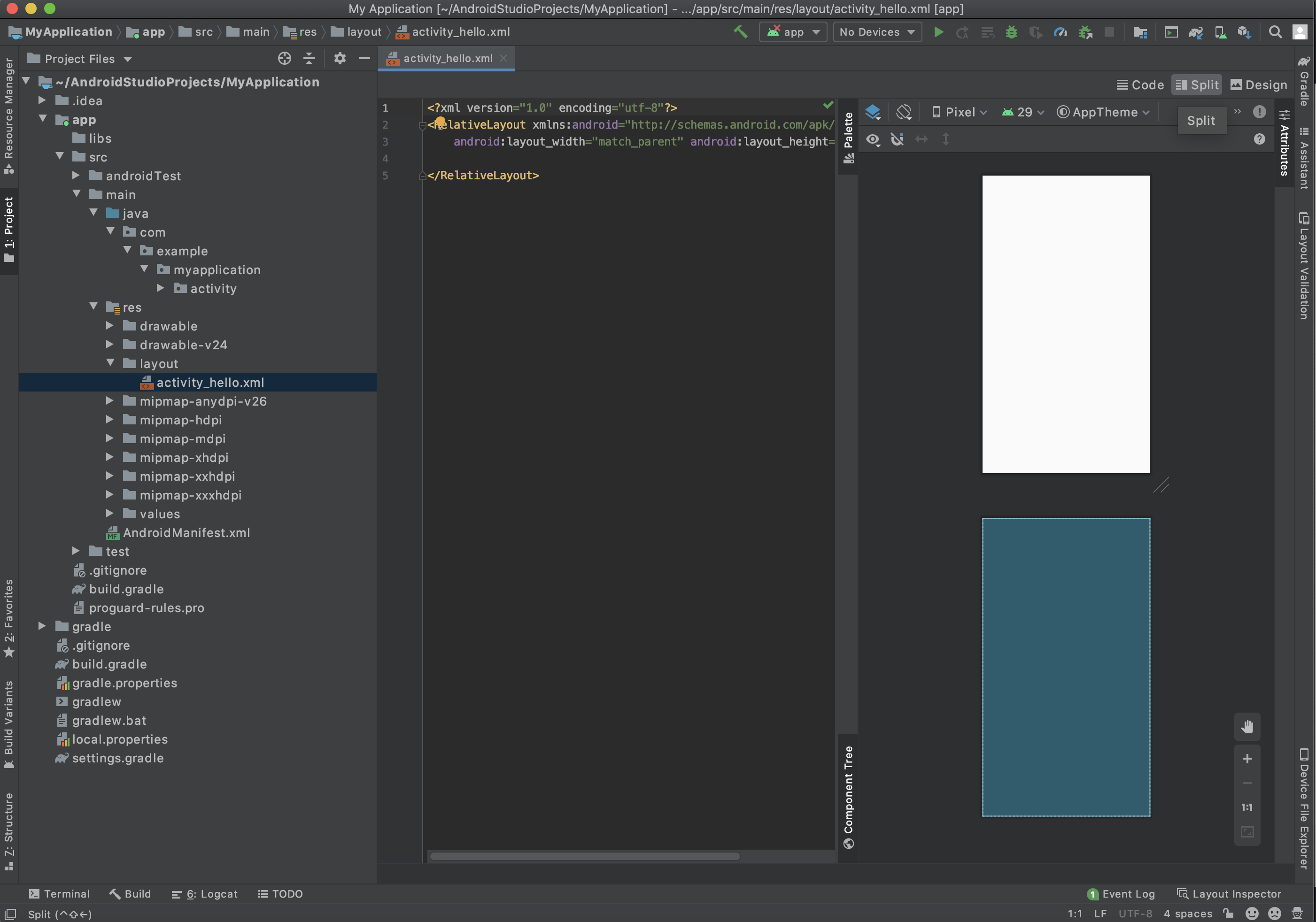Open the Pixel device dropdown
This screenshot has height=922, width=1316.
click(x=960, y=112)
